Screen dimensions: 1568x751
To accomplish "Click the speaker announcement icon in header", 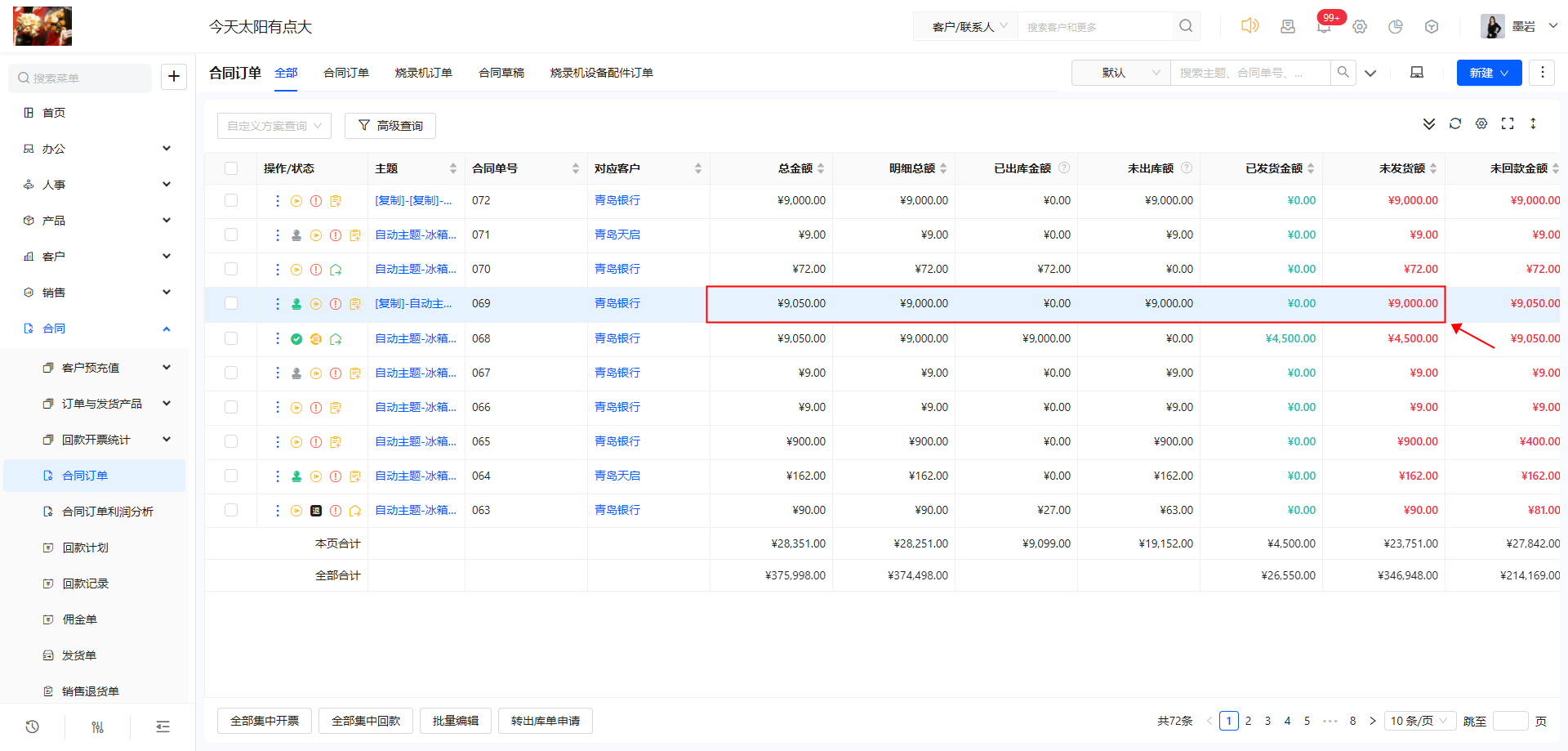I will [1249, 26].
